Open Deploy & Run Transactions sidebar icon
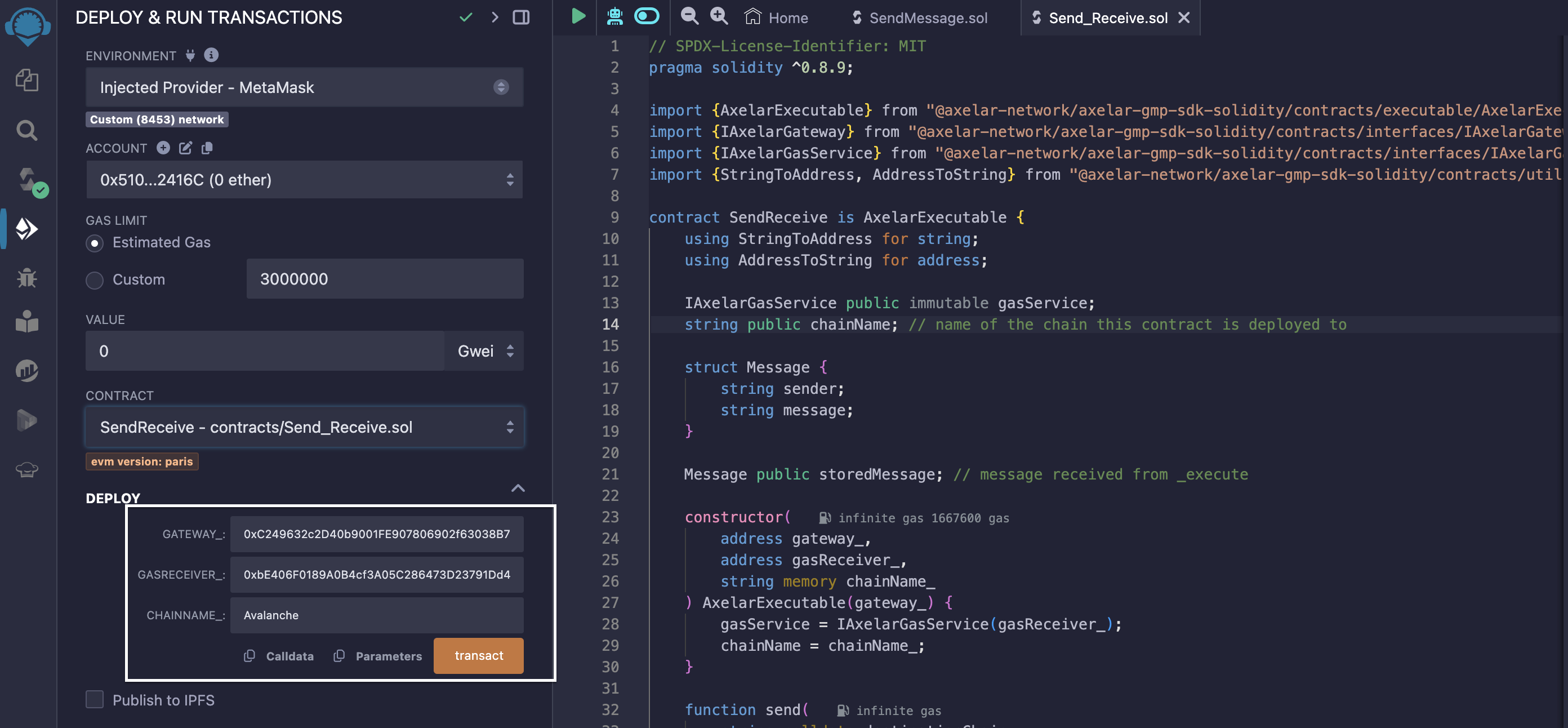 (x=27, y=229)
